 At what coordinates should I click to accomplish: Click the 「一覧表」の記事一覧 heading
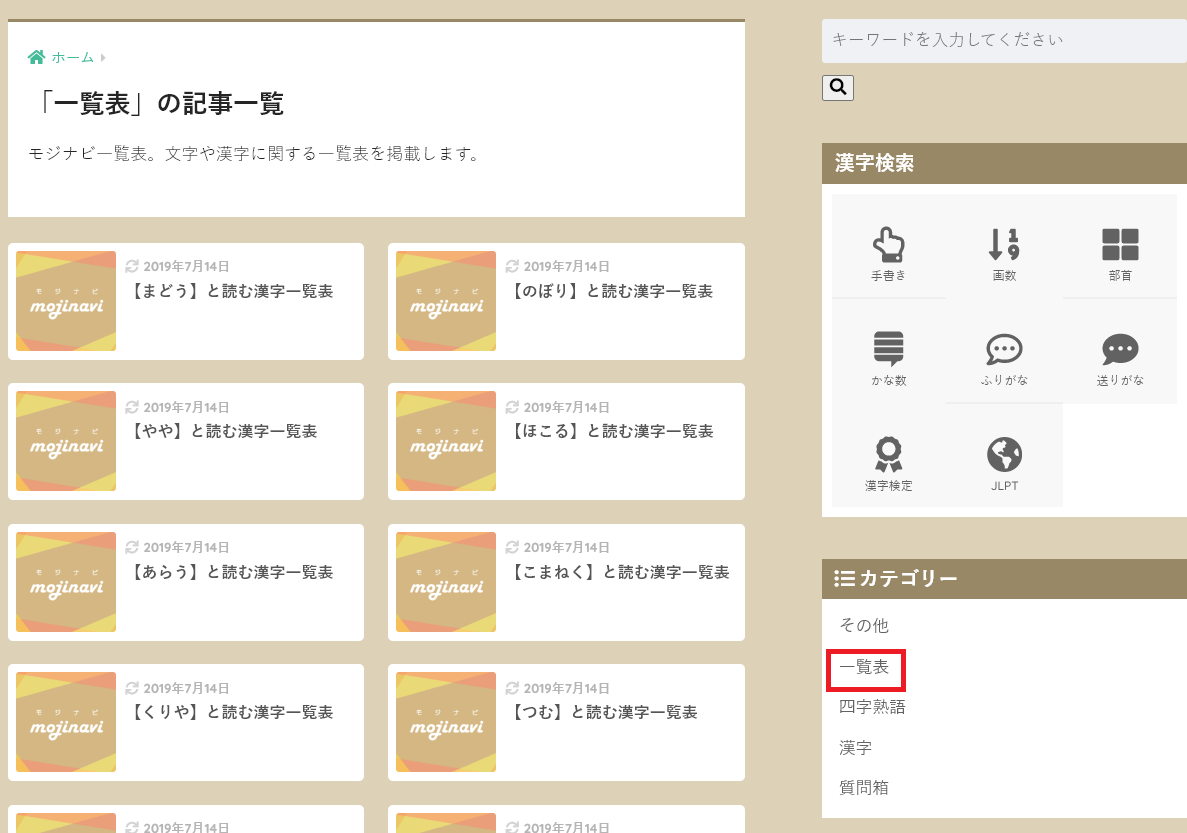point(157,104)
